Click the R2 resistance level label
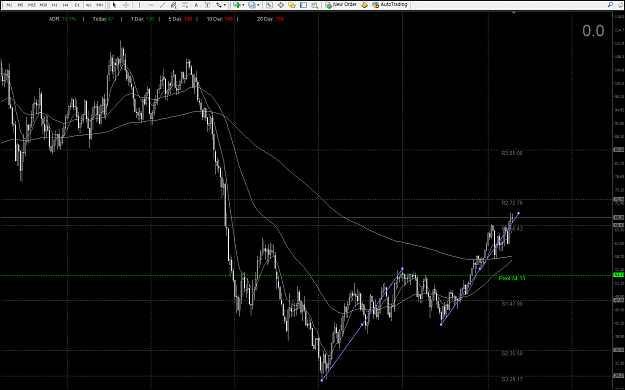The height and width of the screenshot is (390, 625). (512, 203)
